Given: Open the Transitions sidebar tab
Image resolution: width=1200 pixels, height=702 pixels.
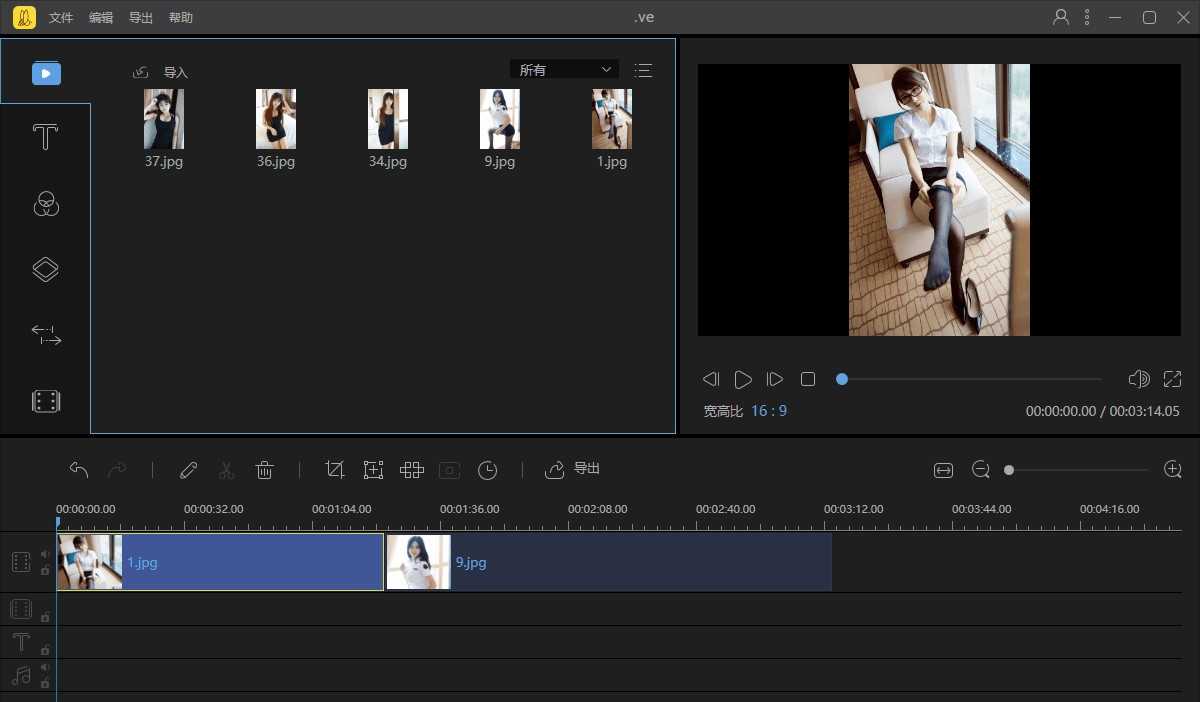Looking at the screenshot, I should tap(46, 335).
